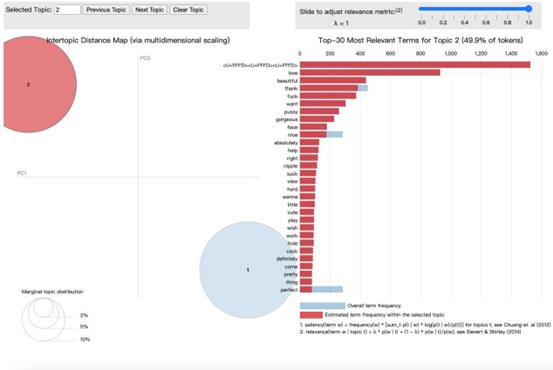
Task: Click the term label gorgeous
Action: (287, 120)
